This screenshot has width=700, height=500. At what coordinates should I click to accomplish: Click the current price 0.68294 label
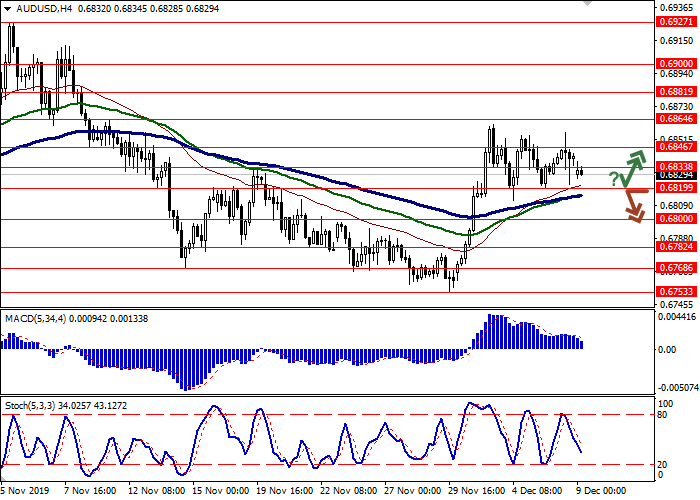pos(675,175)
